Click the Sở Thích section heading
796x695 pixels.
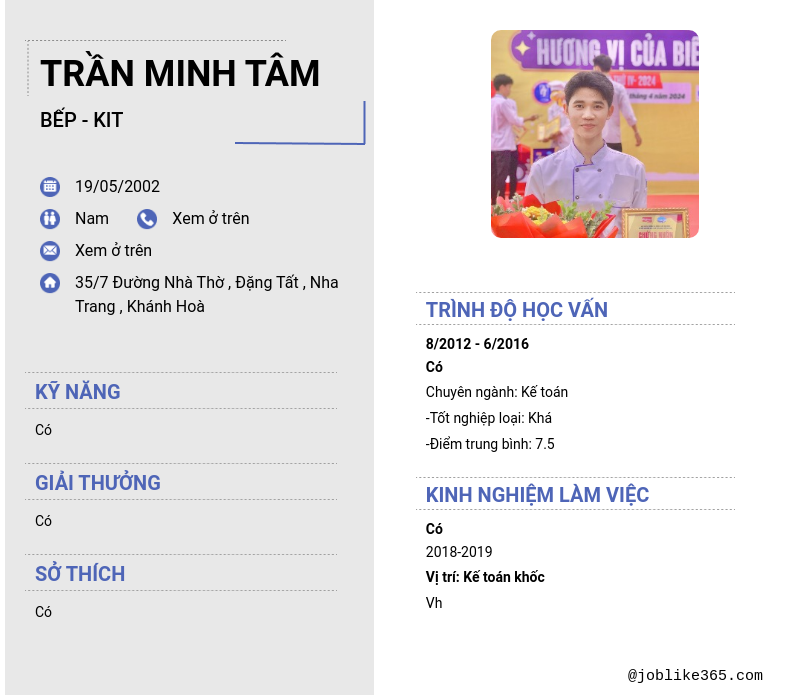(80, 574)
